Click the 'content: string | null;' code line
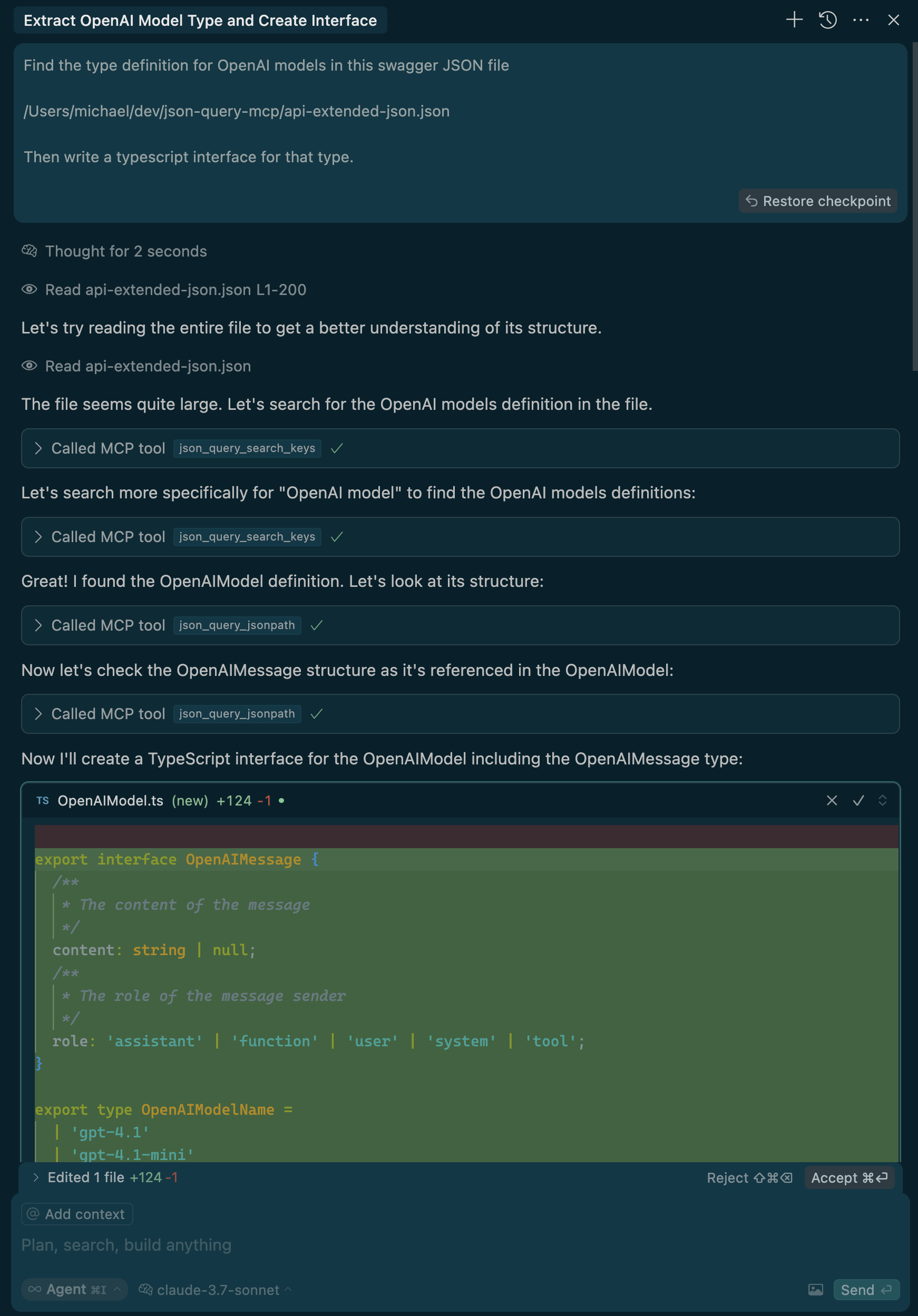The image size is (918, 1316). pyautogui.click(x=154, y=950)
